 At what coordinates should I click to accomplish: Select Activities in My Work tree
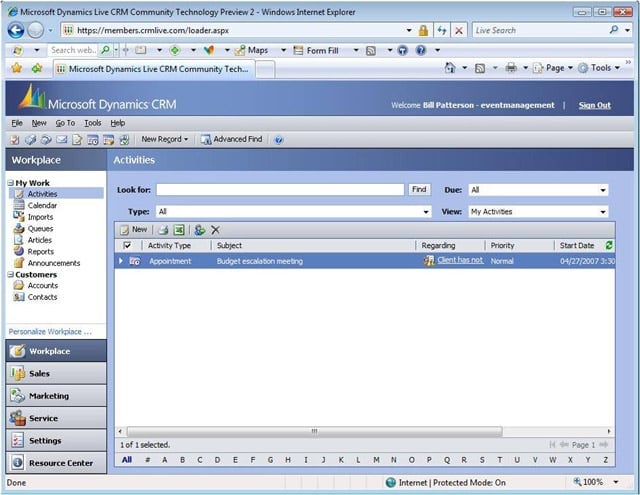(x=56, y=193)
